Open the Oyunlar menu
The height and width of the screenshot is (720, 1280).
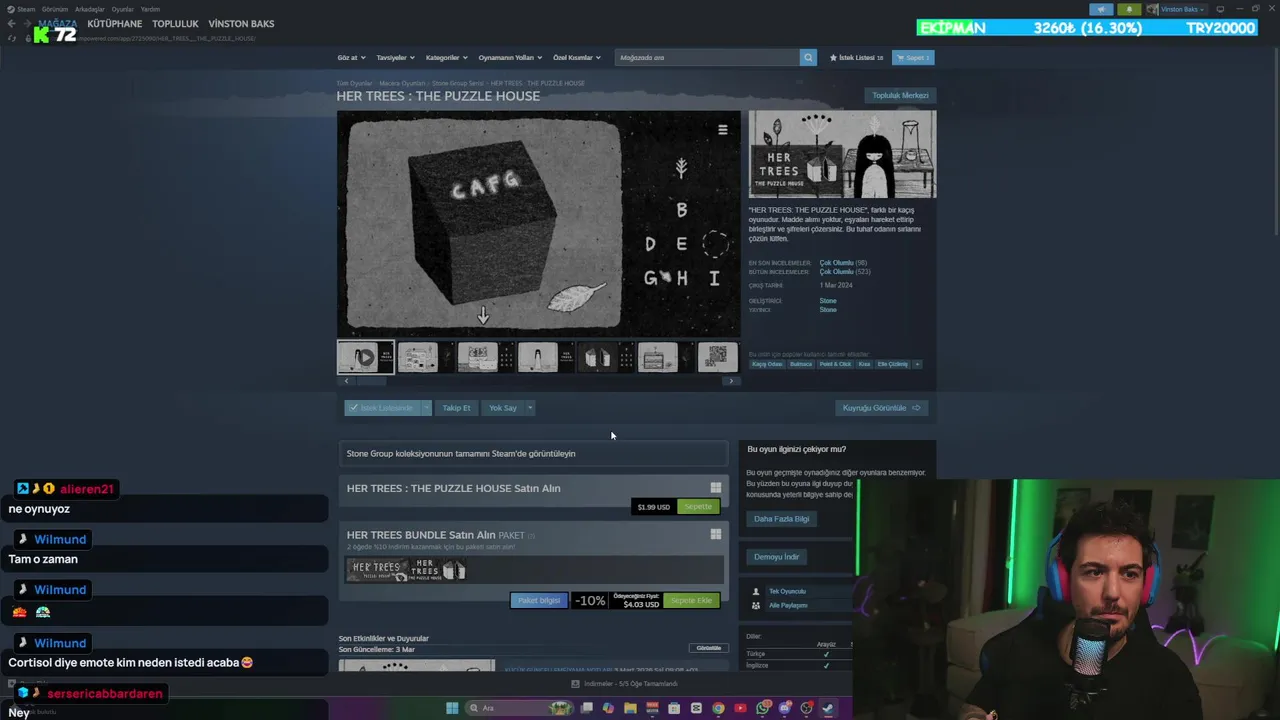click(x=122, y=9)
